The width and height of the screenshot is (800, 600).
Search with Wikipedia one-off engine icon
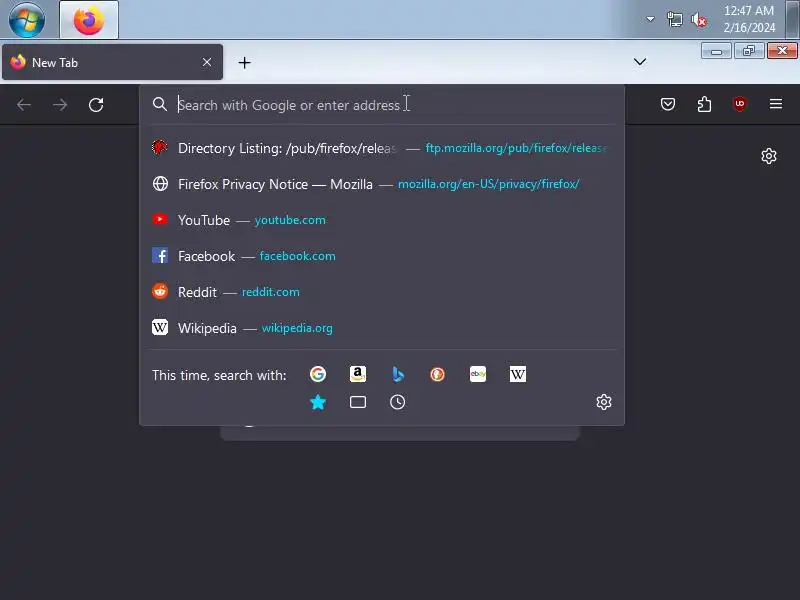[517, 374]
